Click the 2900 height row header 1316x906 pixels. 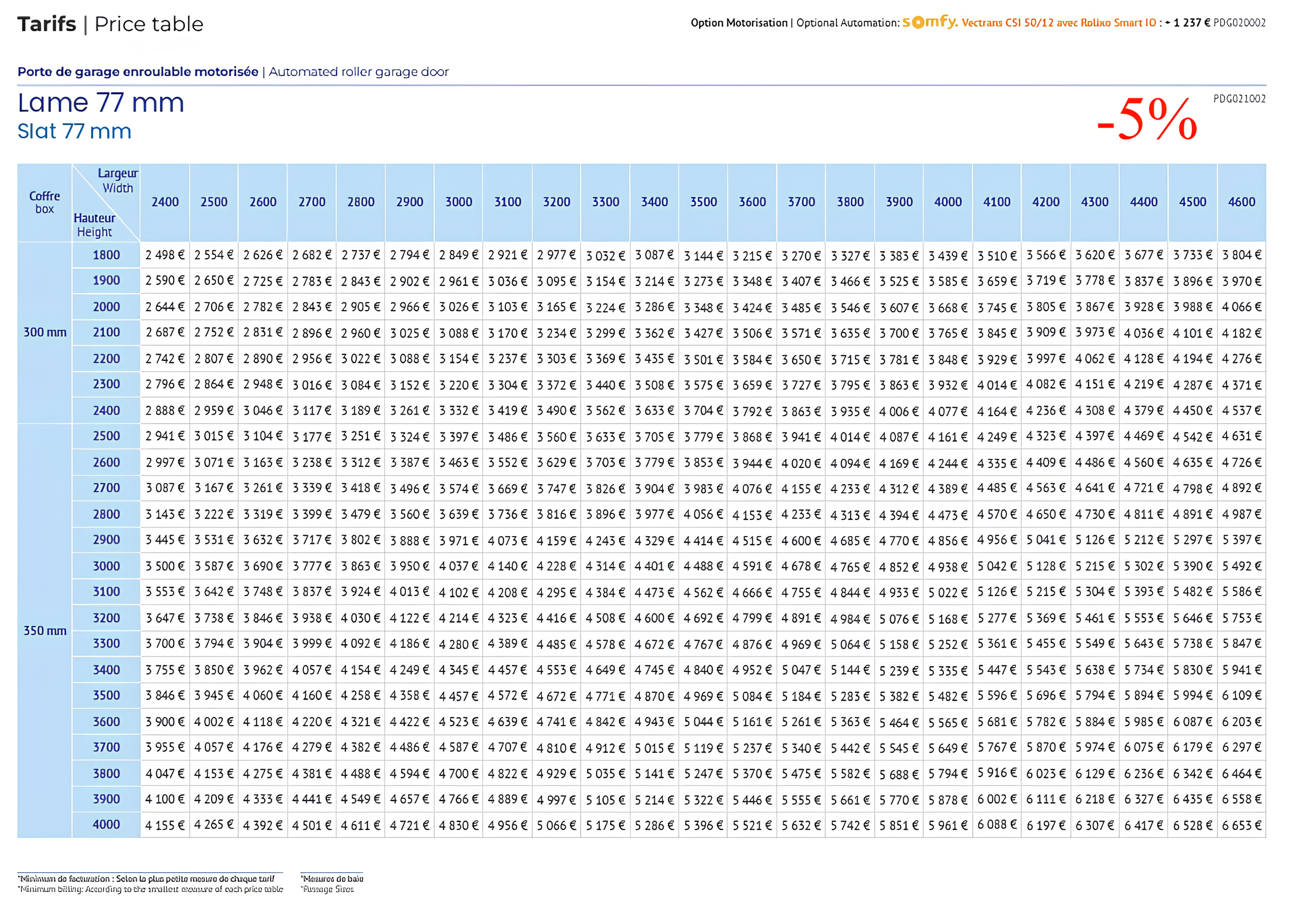tap(106, 539)
